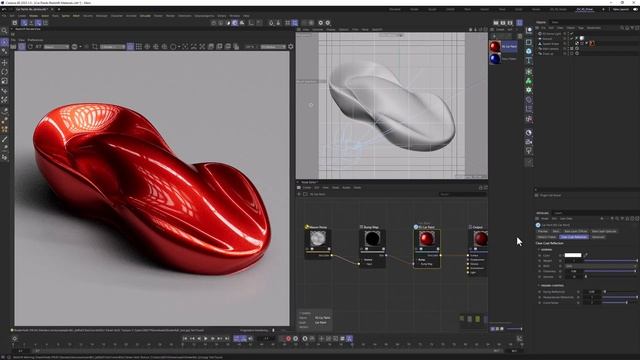Toggle autokey button beside record
Screen dimensions: 640x360
point(296,338)
